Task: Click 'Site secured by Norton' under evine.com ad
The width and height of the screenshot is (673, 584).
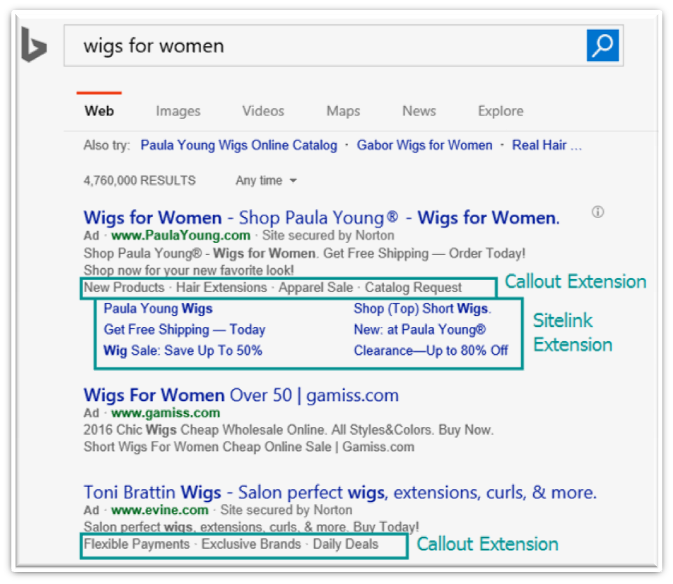Action: pos(286,510)
